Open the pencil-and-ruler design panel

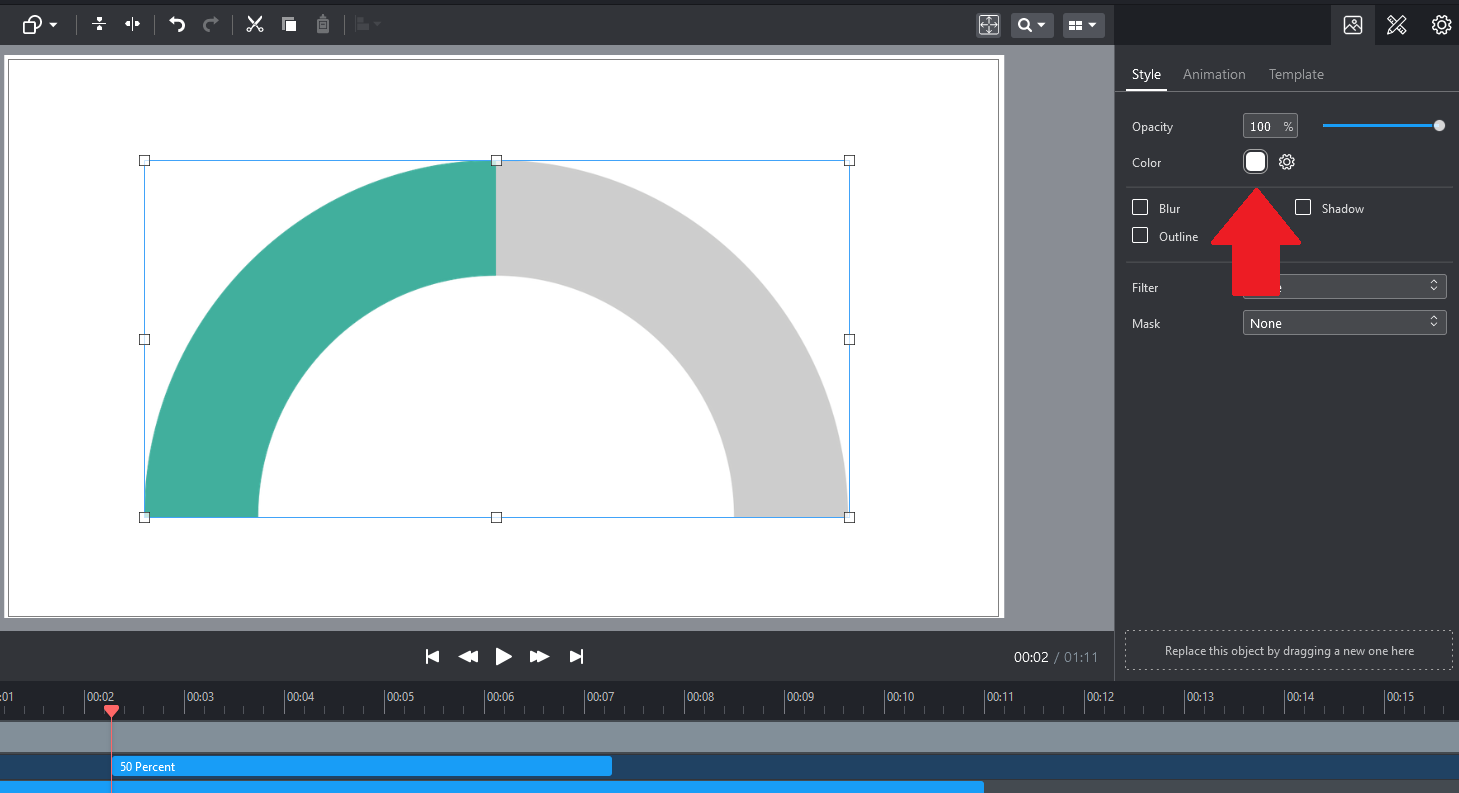point(1397,25)
